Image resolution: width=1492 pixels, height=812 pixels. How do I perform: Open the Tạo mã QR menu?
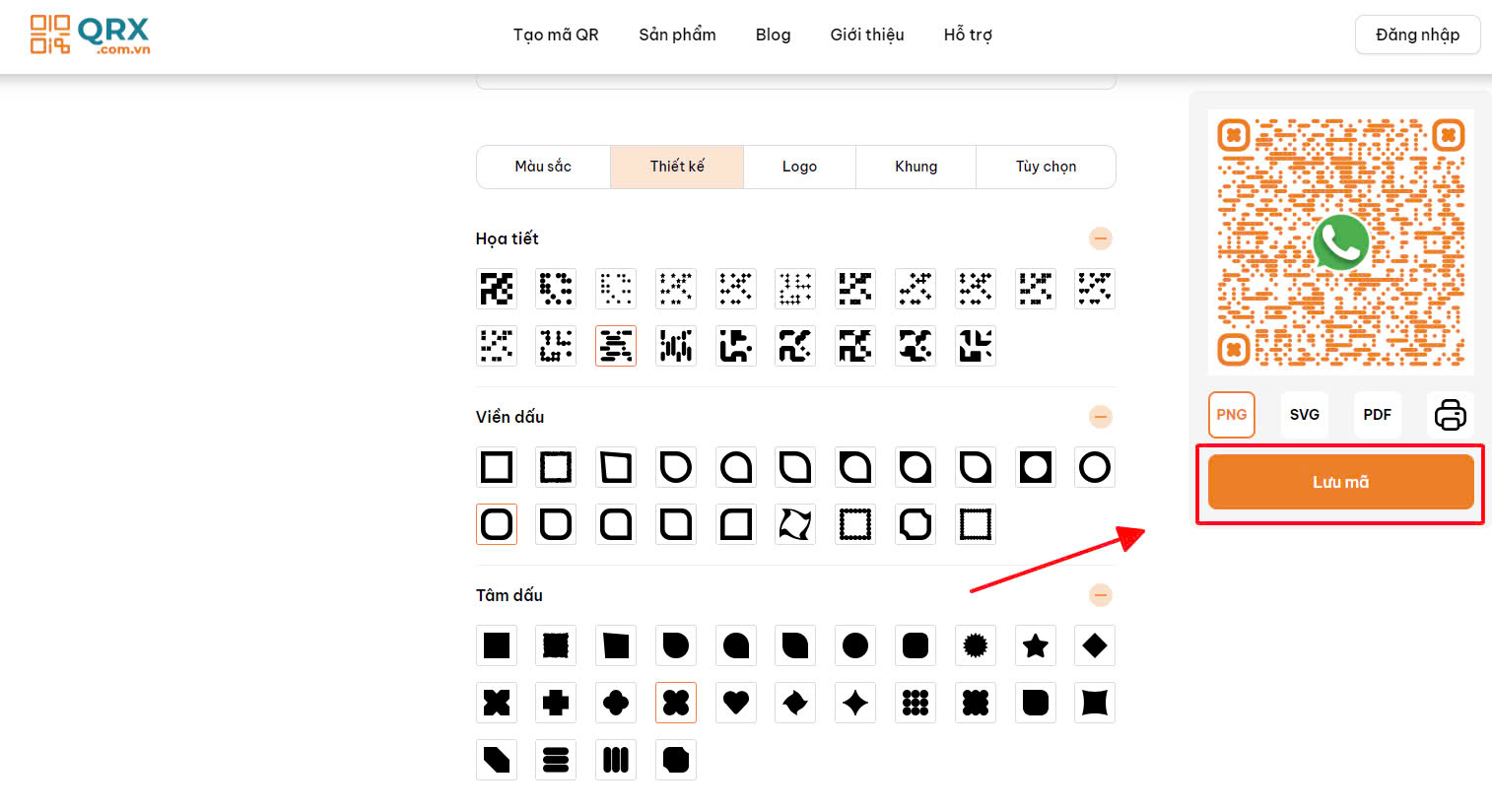(556, 34)
